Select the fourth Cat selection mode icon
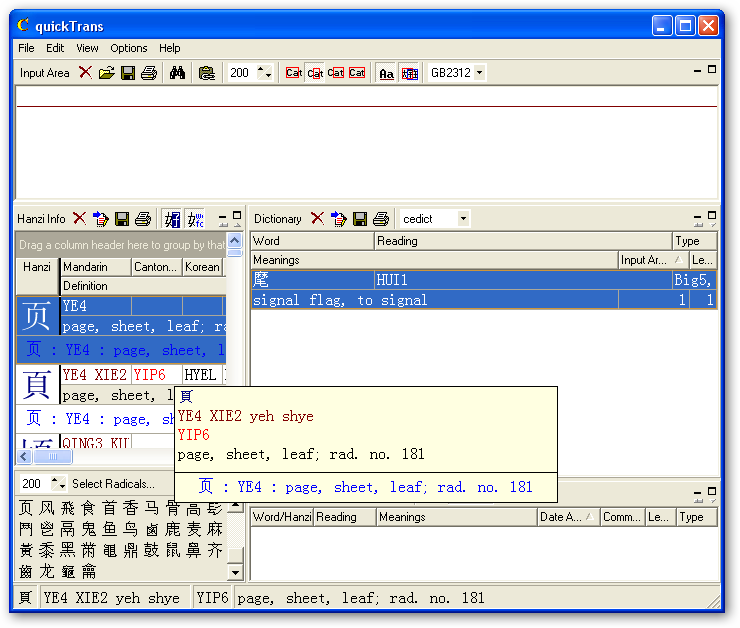Screen dimensions: 740x628 pos(357,73)
